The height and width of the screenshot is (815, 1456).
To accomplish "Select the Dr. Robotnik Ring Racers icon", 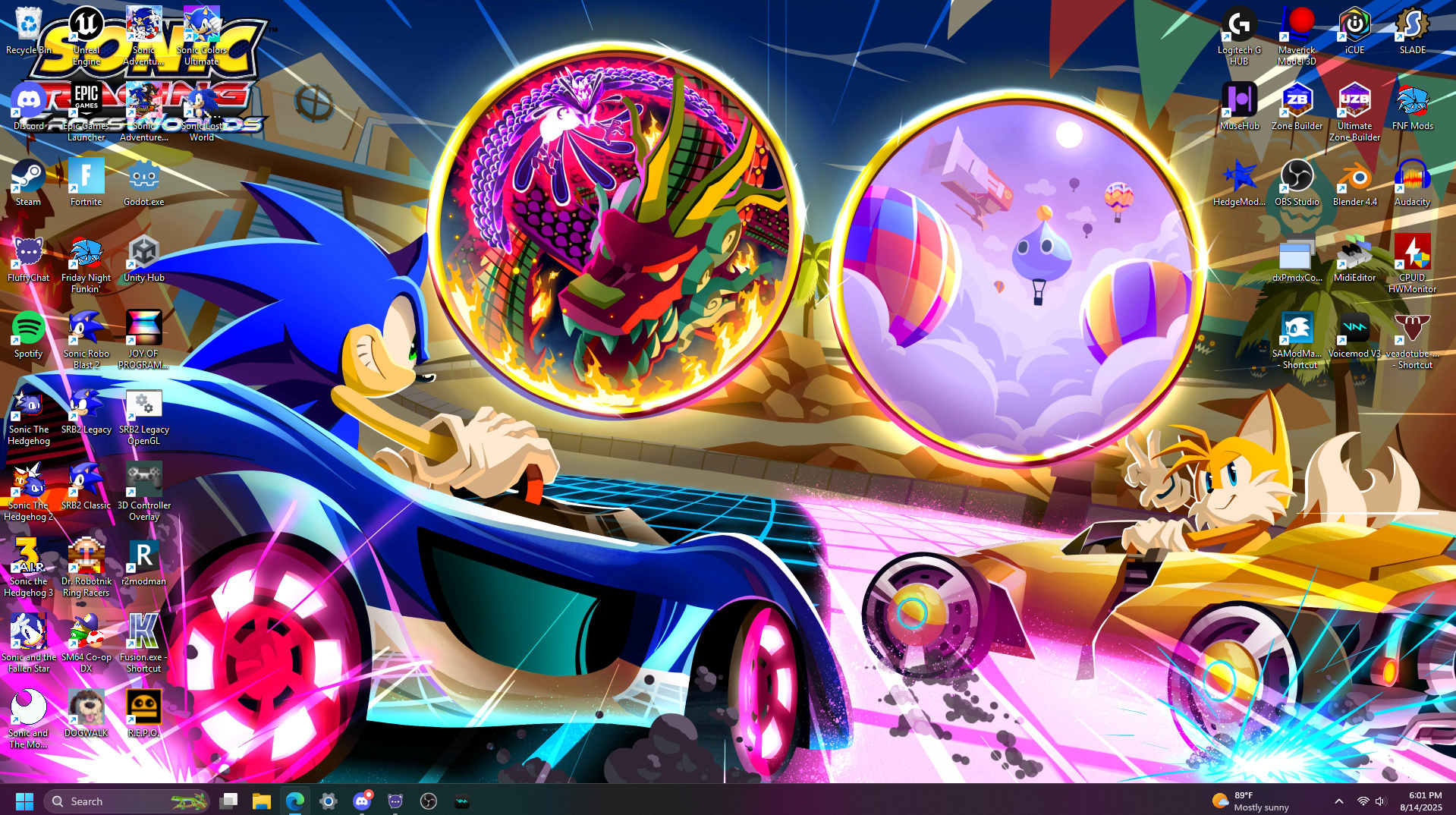I will pos(86,568).
